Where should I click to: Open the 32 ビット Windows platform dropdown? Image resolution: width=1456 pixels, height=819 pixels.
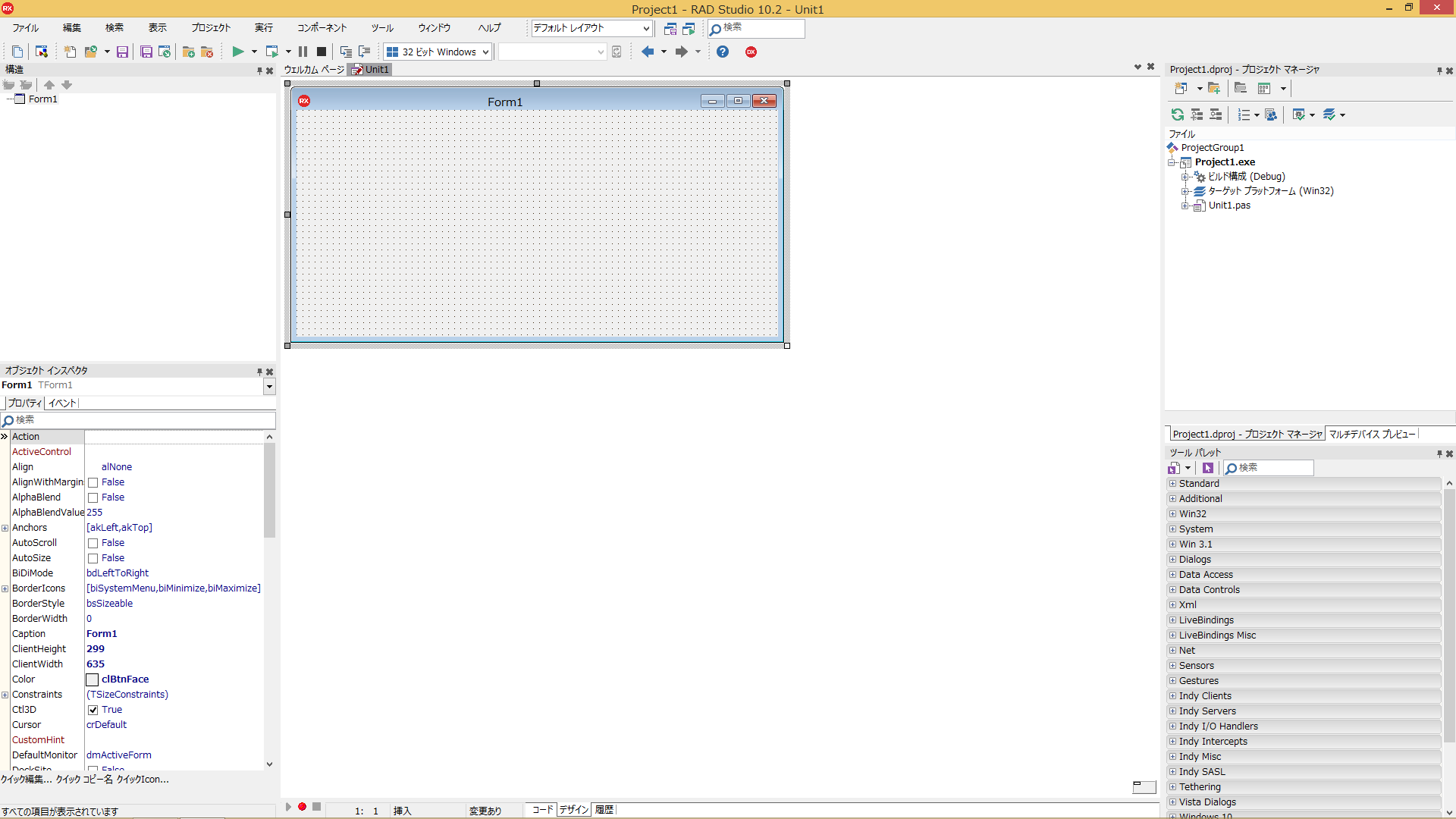(x=486, y=52)
